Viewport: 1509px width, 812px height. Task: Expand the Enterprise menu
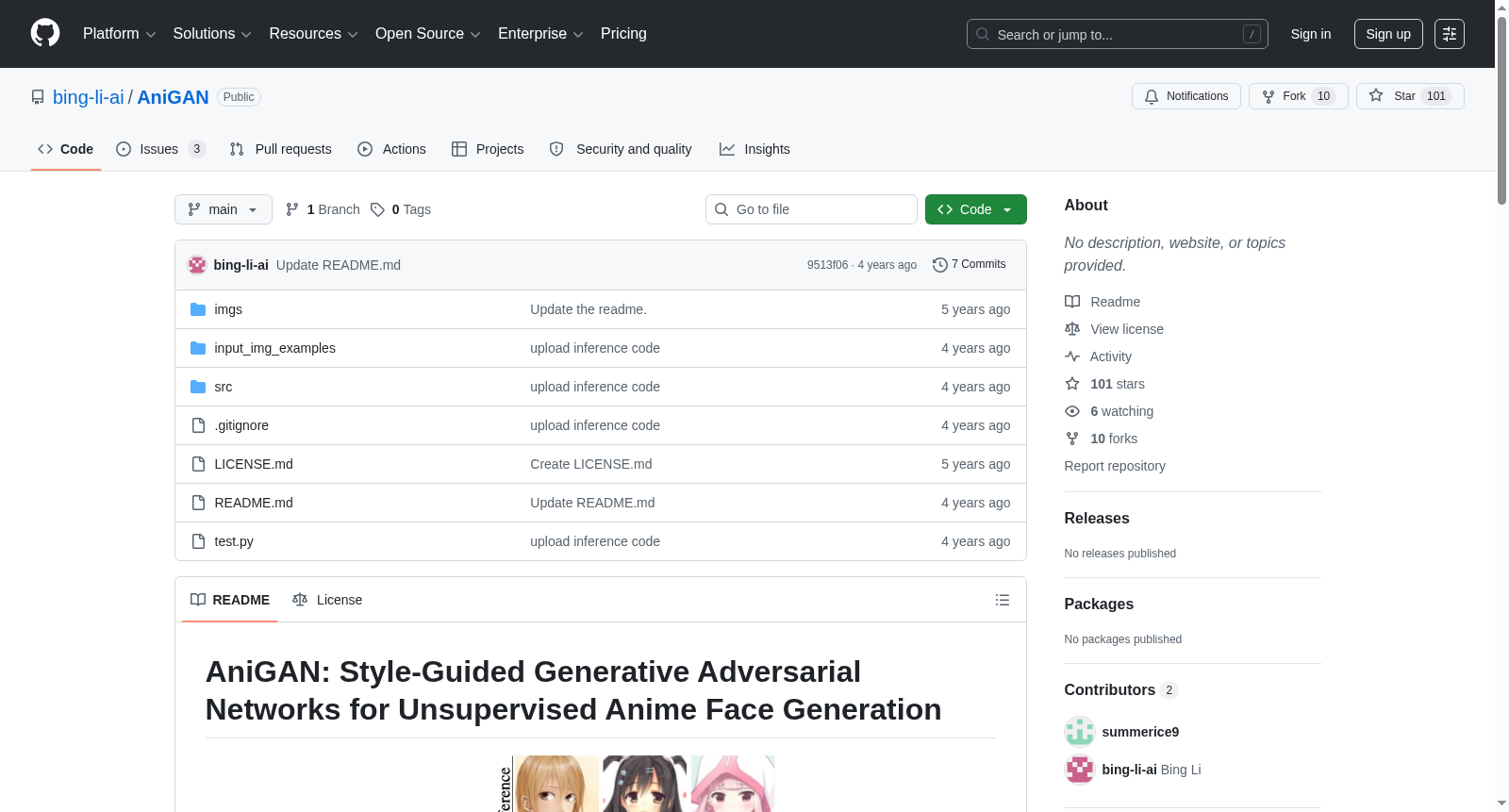[540, 34]
